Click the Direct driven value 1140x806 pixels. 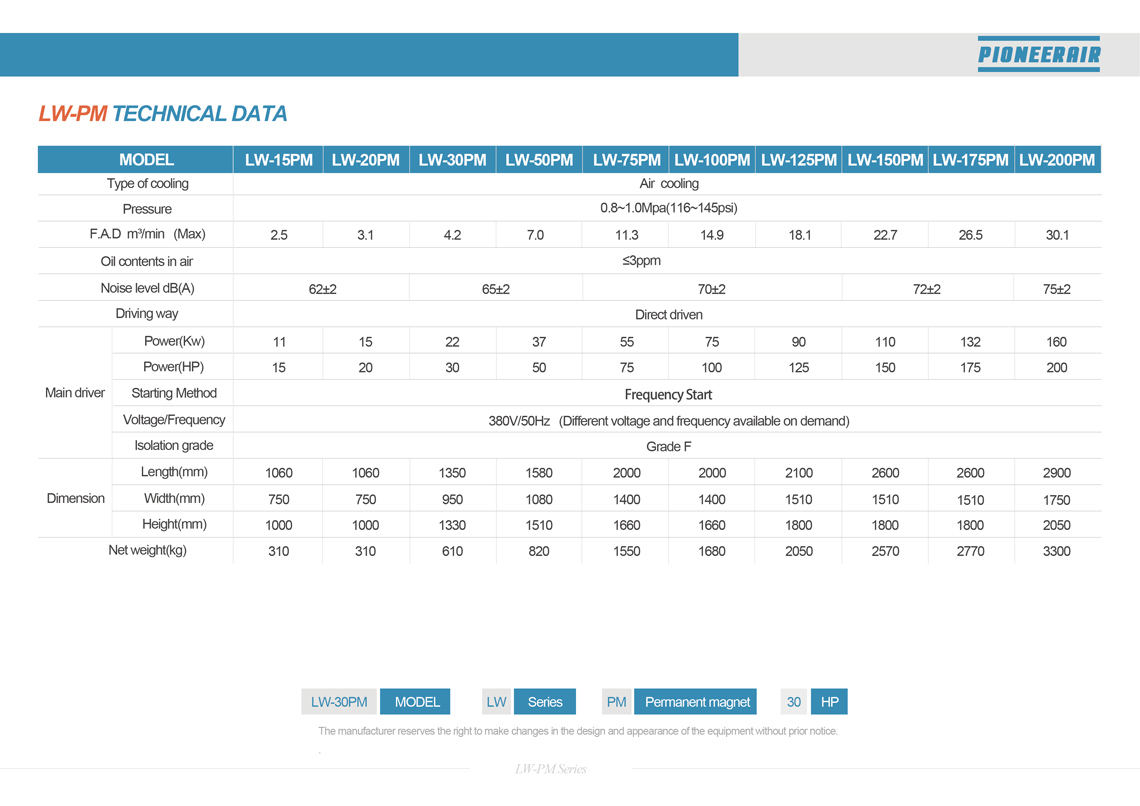point(669,315)
